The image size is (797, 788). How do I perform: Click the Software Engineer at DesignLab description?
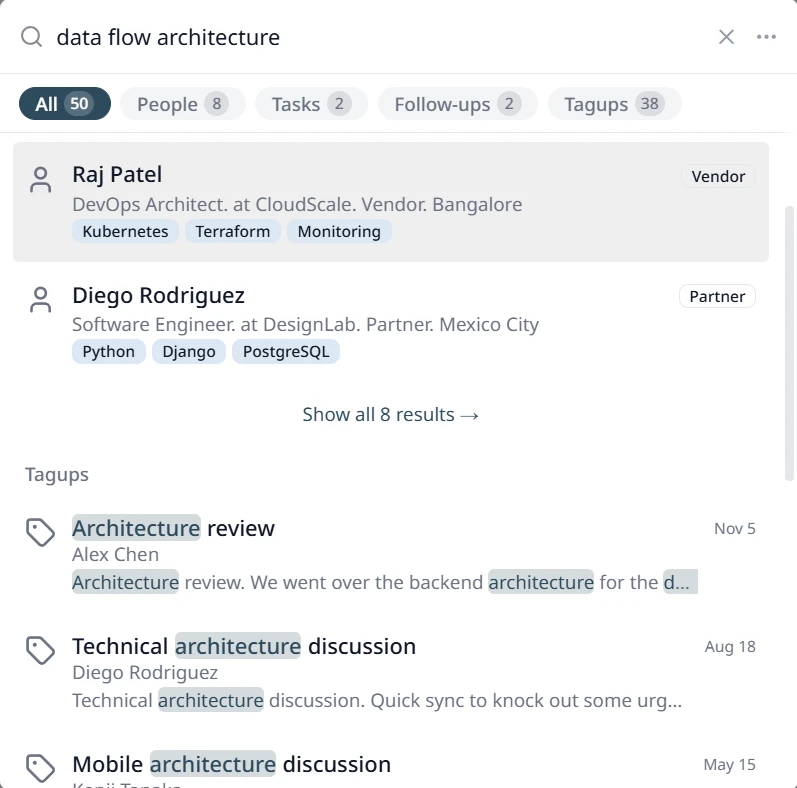click(x=305, y=324)
